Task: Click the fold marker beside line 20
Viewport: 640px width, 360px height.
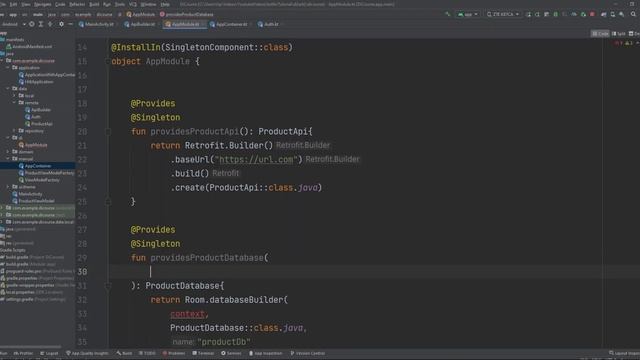Action: pyautogui.click(x=108, y=131)
